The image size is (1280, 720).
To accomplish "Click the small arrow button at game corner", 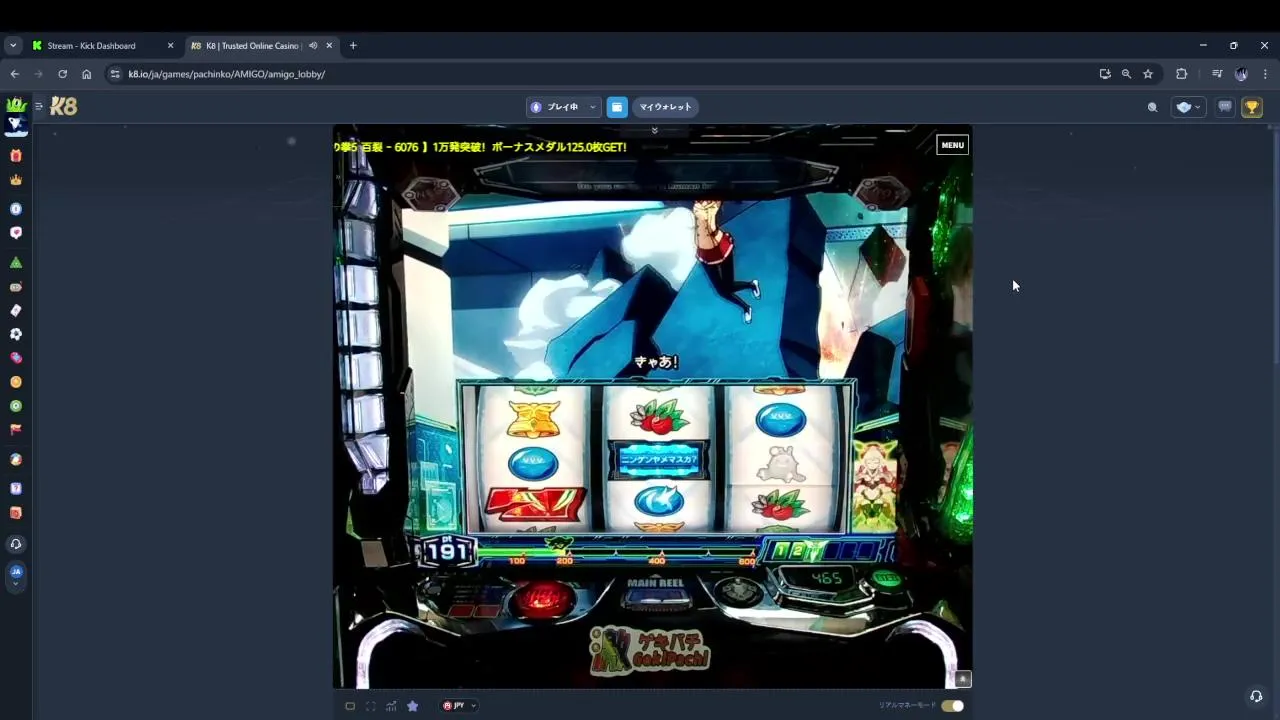I will [x=963, y=679].
